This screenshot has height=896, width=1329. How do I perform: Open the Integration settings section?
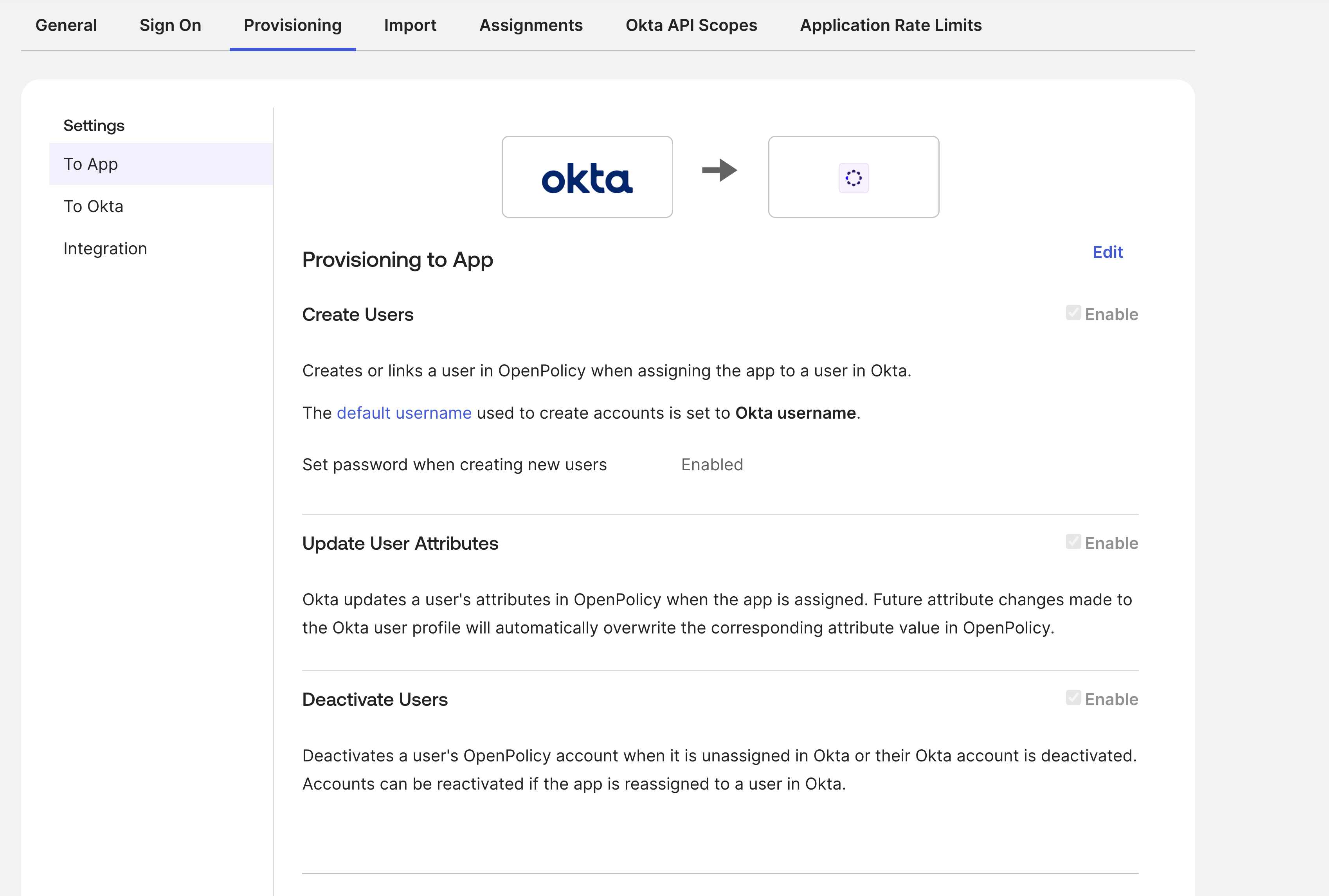(105, 248)
